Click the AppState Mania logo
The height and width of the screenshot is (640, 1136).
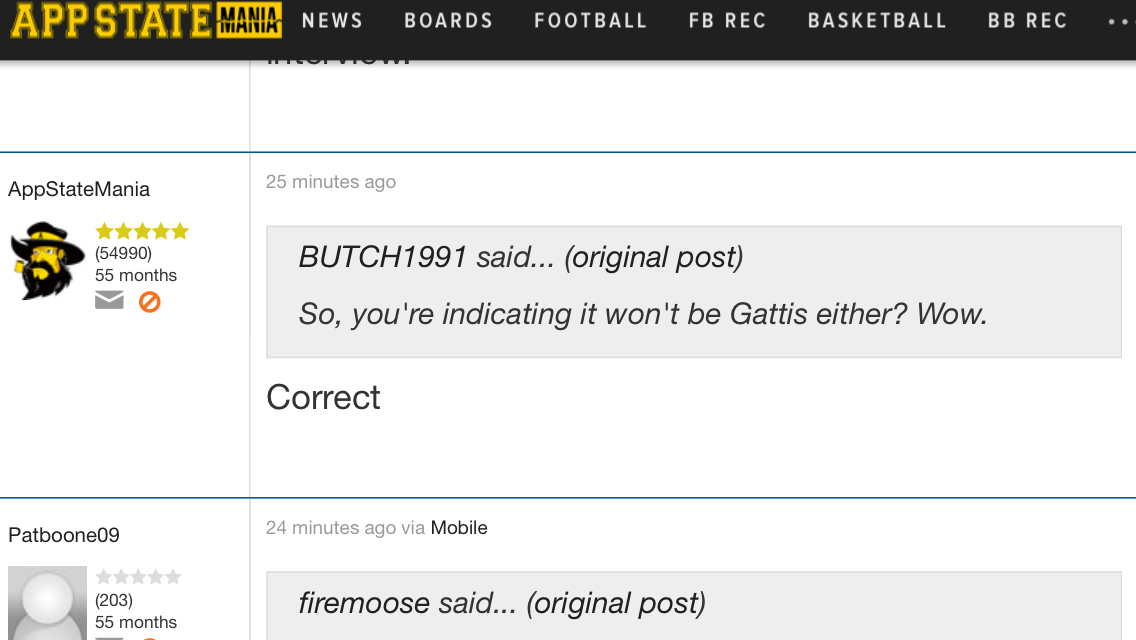pyautogui.click(x=146, y=21)
